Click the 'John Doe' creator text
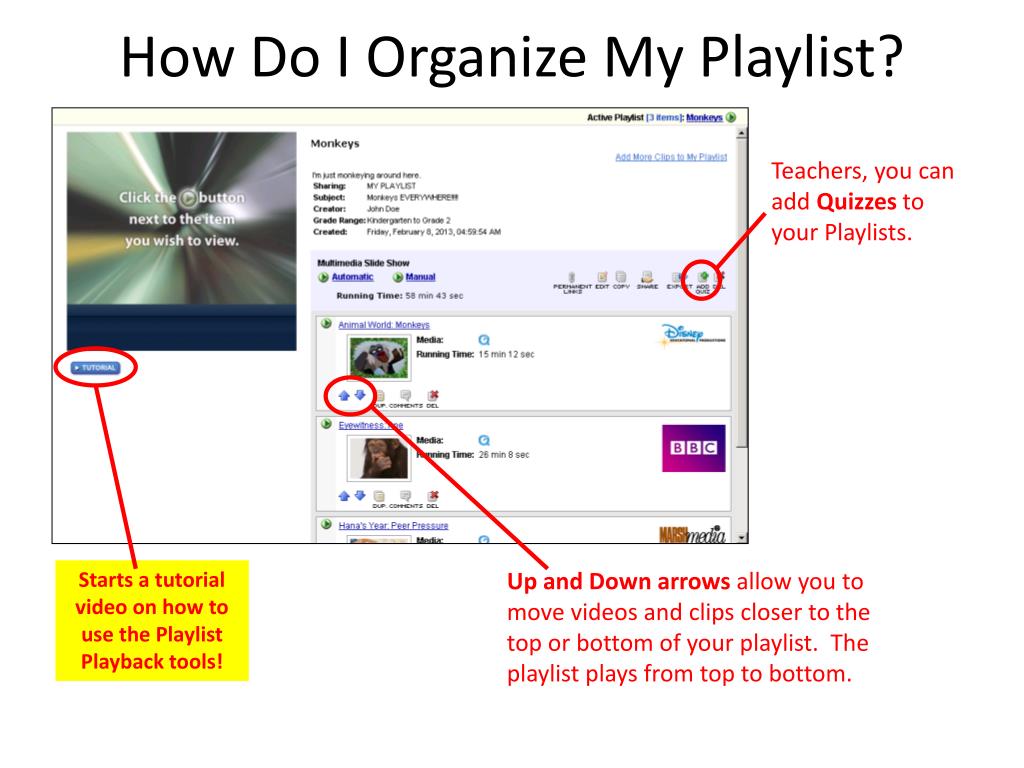The image size is (1024, 768). (383, 209)
